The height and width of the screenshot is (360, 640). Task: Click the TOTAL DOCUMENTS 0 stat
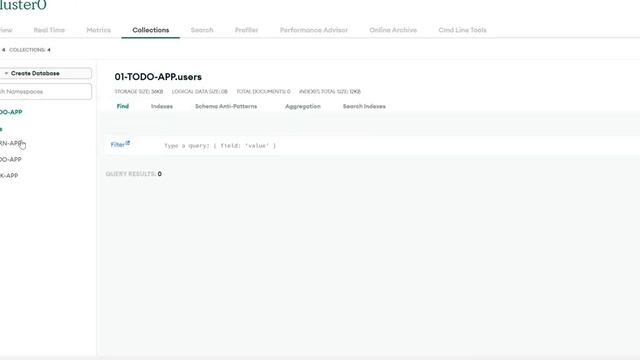click(263, 91)
